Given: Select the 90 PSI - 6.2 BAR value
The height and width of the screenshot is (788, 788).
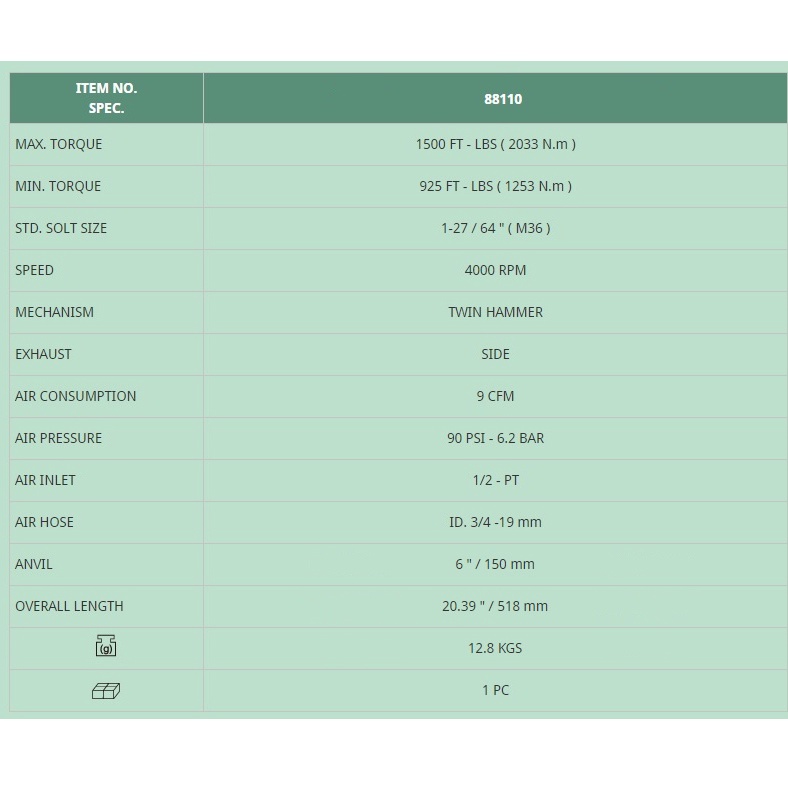Looking at the screenshot, I should pyautogui.click(x=495, y=438).
